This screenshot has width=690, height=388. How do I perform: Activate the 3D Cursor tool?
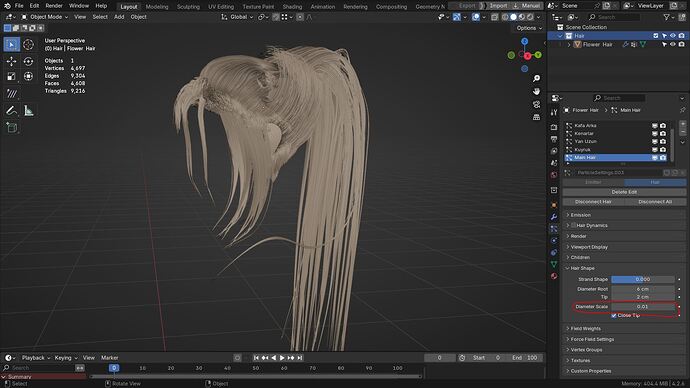(28, 44)
